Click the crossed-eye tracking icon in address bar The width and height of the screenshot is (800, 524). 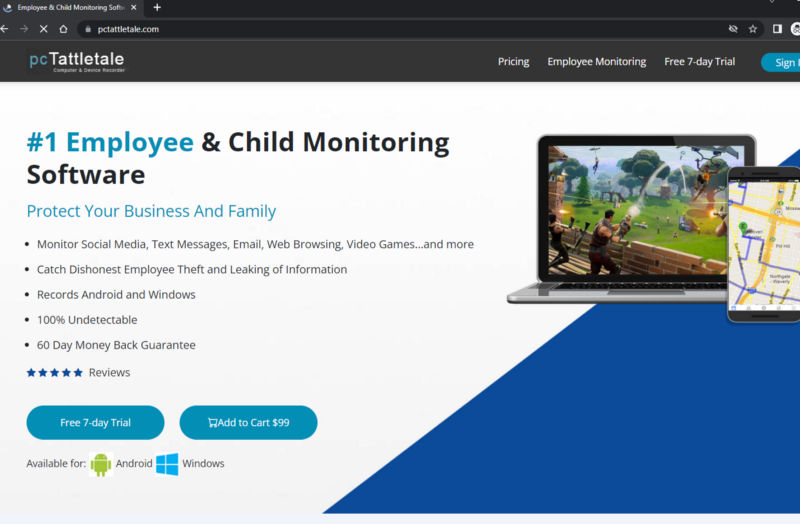733,29
